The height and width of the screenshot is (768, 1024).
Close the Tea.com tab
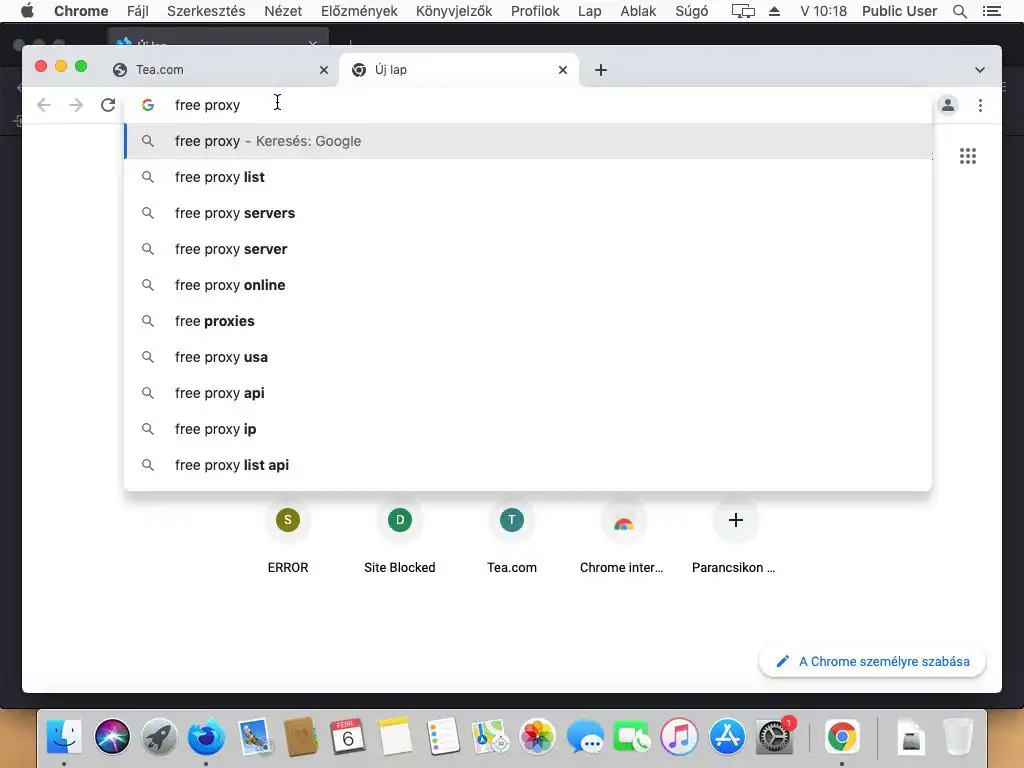click(324, 70)
